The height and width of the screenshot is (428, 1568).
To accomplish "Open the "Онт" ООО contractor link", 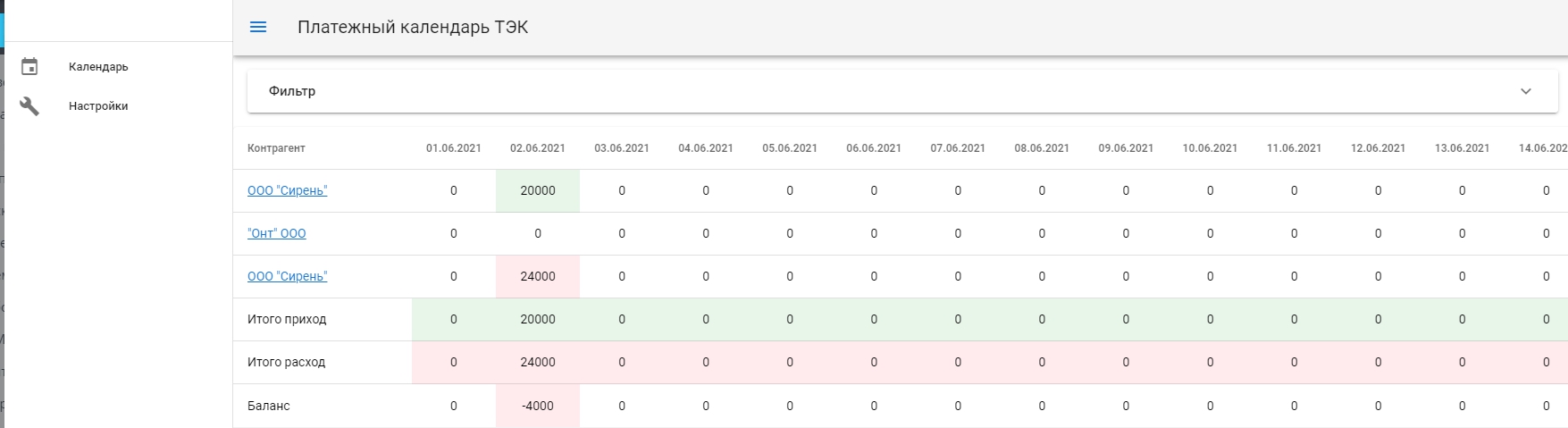I will [x=277, y=233].
